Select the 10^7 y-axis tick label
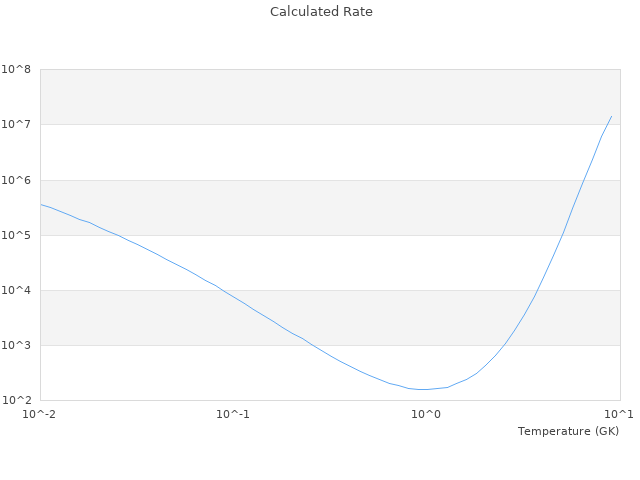This screenshot has height=480, width=640. [16, 125]
